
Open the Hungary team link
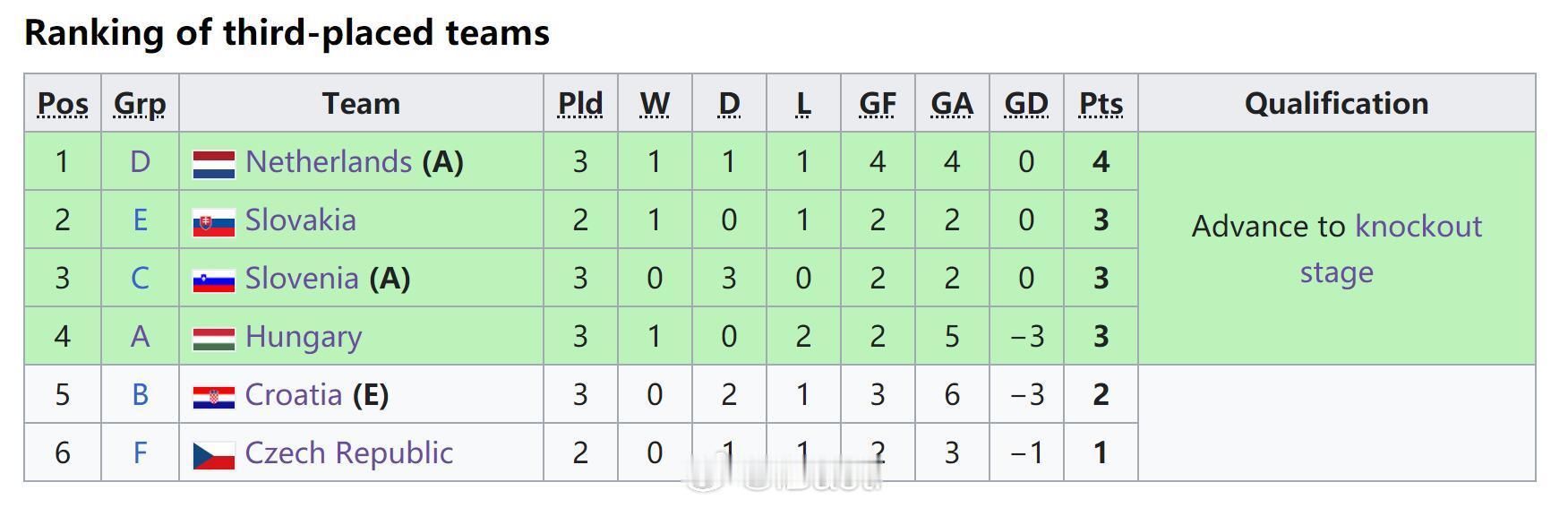tap(304, 337)
